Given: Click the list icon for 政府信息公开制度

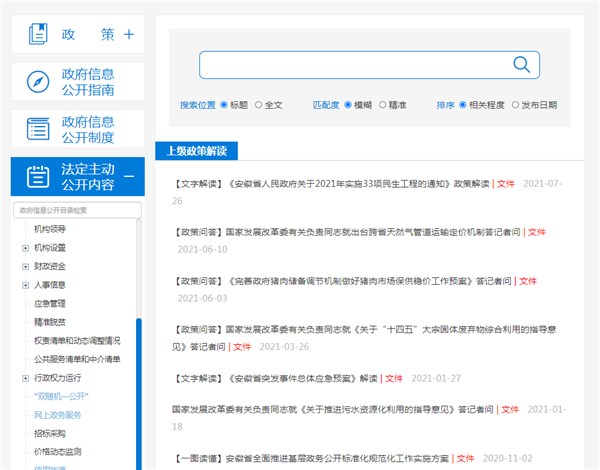Looking at the screenshot, I should coord(38,129).
